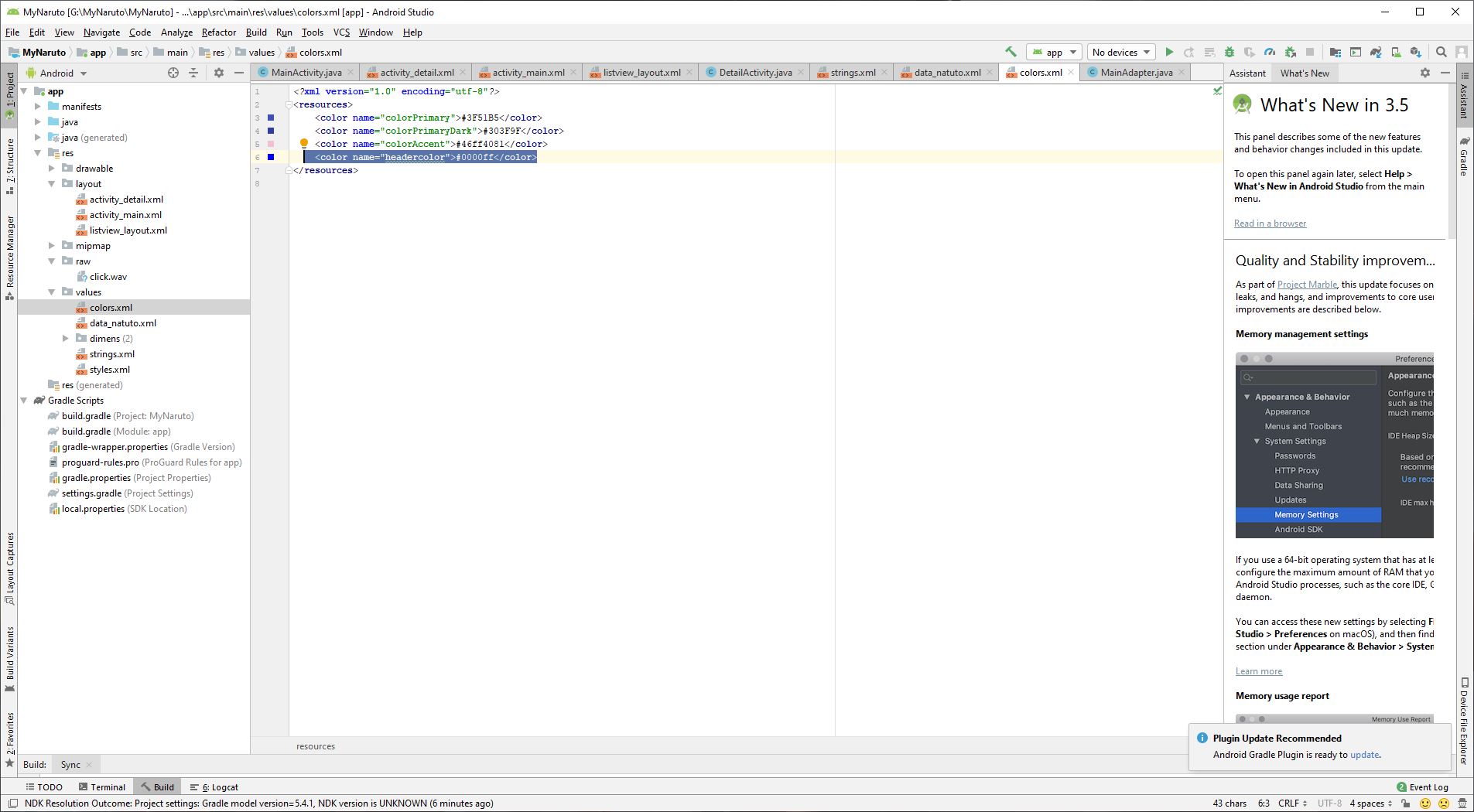Open the Refactor menu
Viewport: 1474px width, 812px height.
(218, 32)
